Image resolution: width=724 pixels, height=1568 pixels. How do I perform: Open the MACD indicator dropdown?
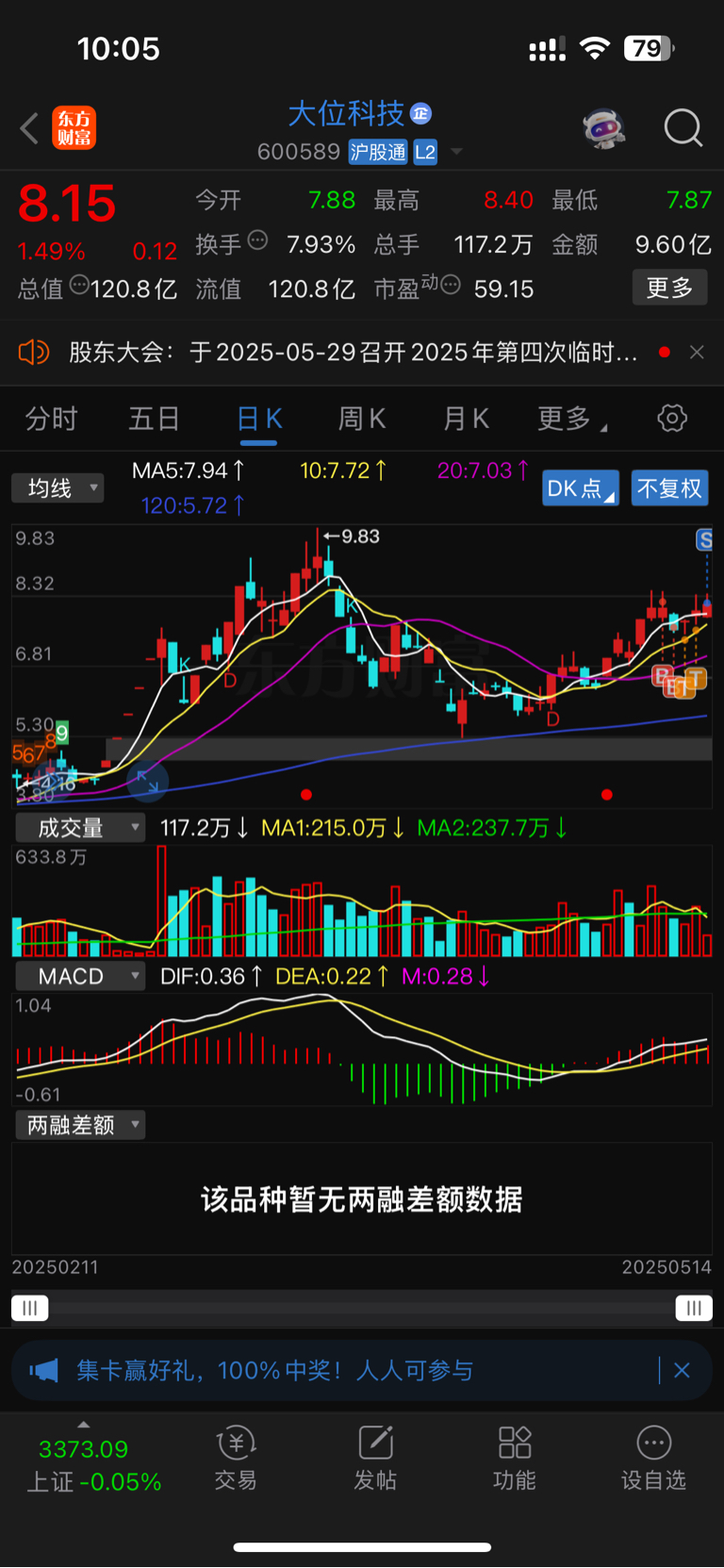coord(80,977)
